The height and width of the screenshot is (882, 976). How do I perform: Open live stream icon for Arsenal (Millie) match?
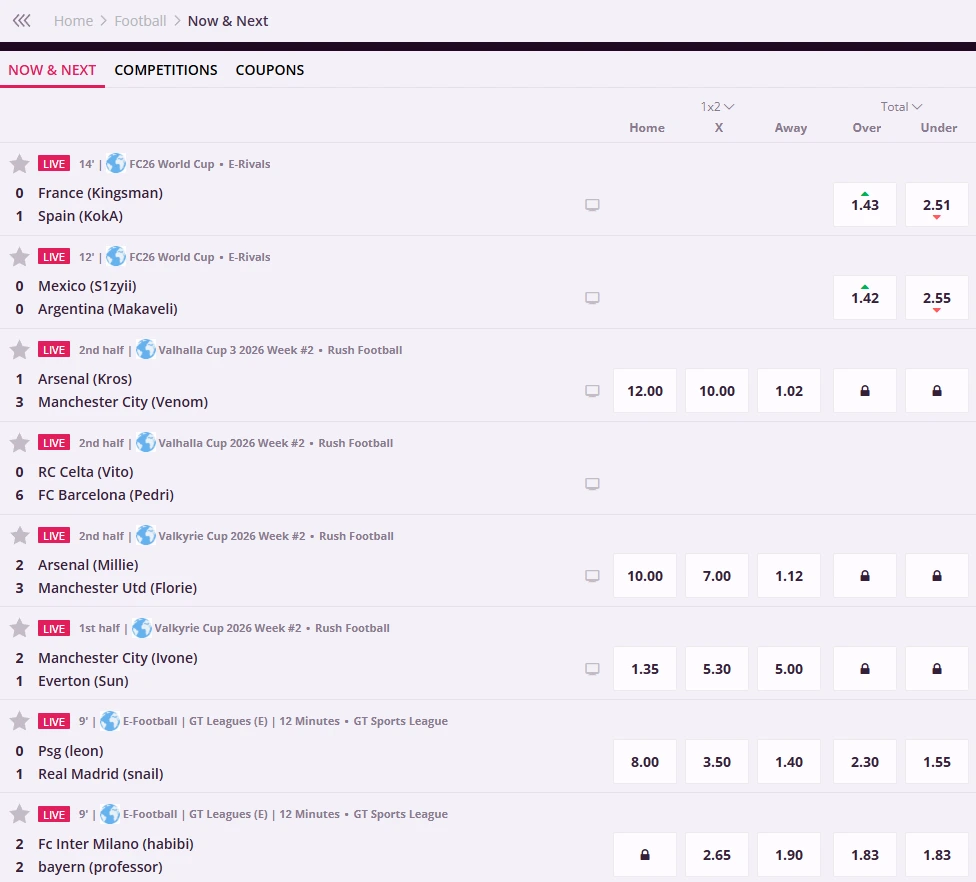click(x=592, y=576)
